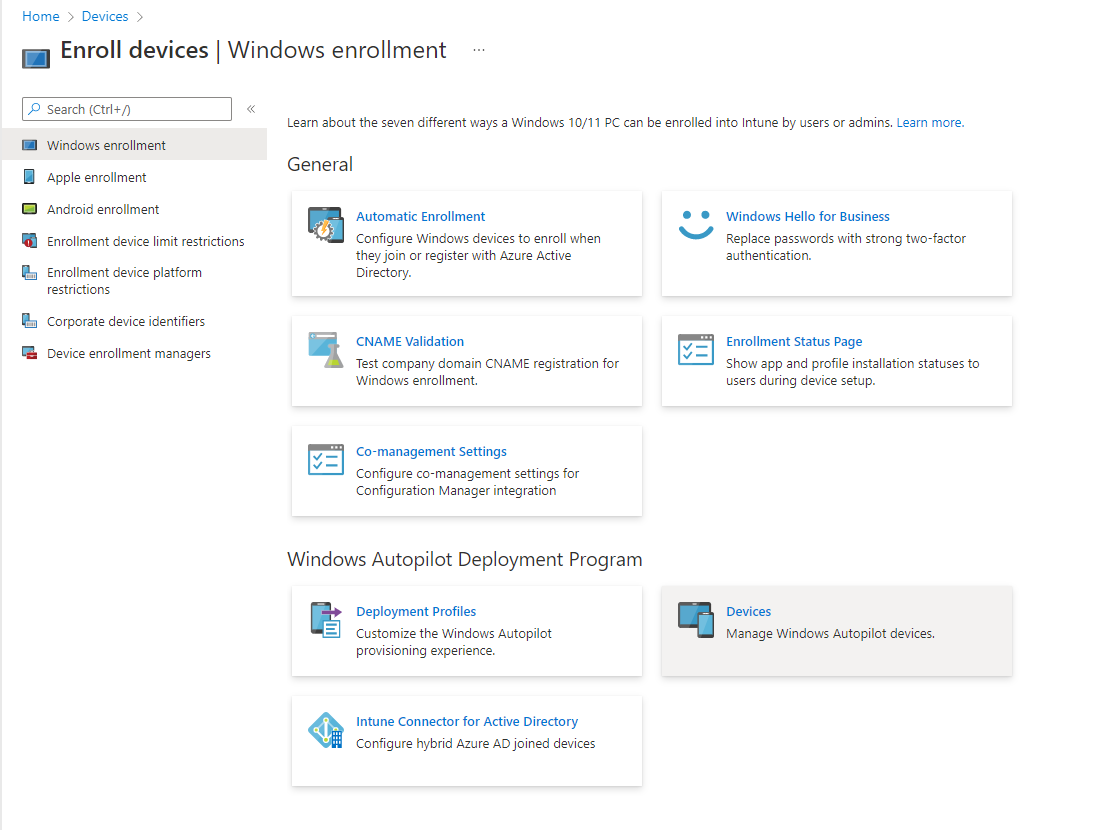1104x830 pixels.
Task: Collapse the sidebar with the double chevron
Action: (251, 109)
